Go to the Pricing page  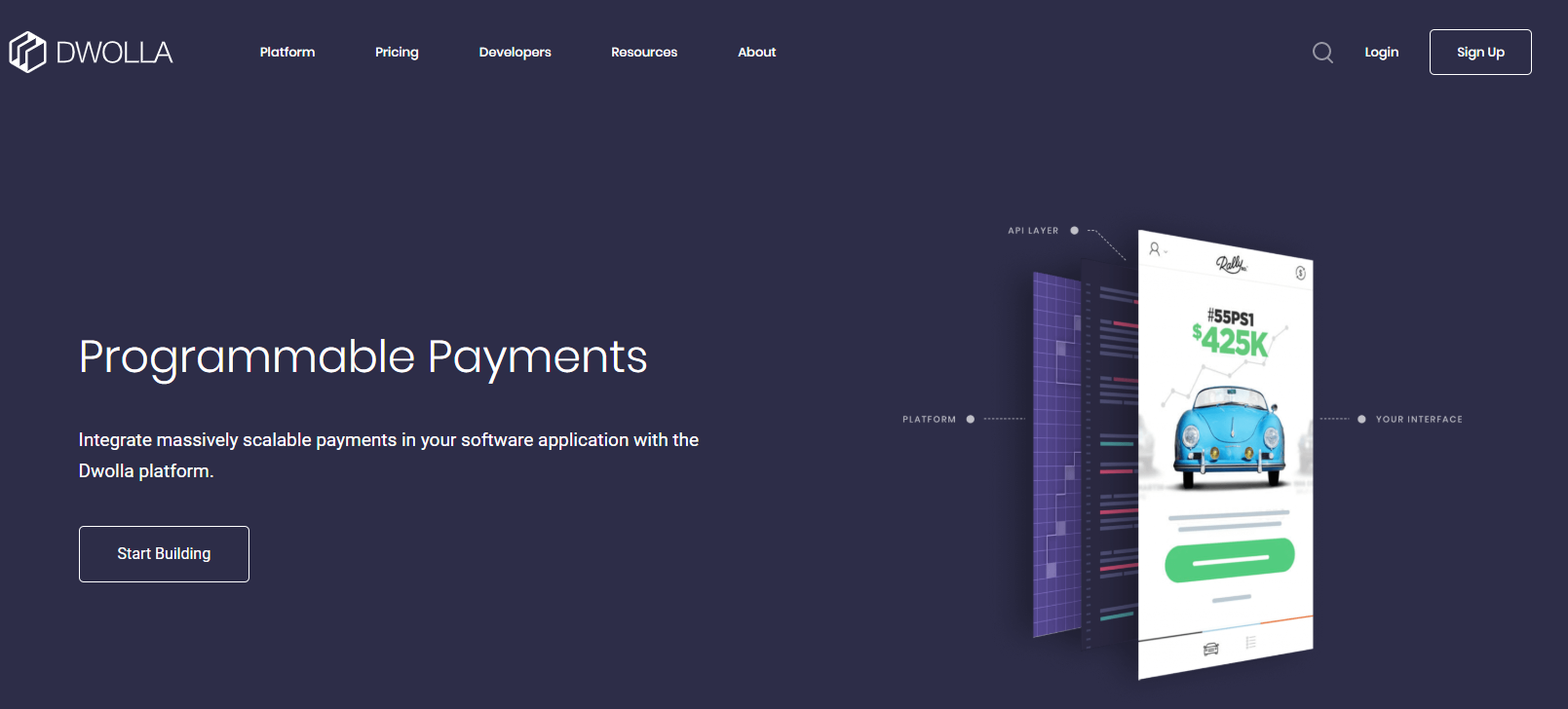[x=397, y=52]
